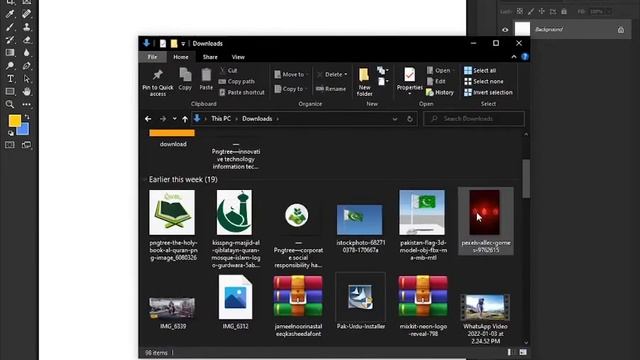Switch to the Share ribbon tab
640x360 pixels.
click(x=210, y=57)
